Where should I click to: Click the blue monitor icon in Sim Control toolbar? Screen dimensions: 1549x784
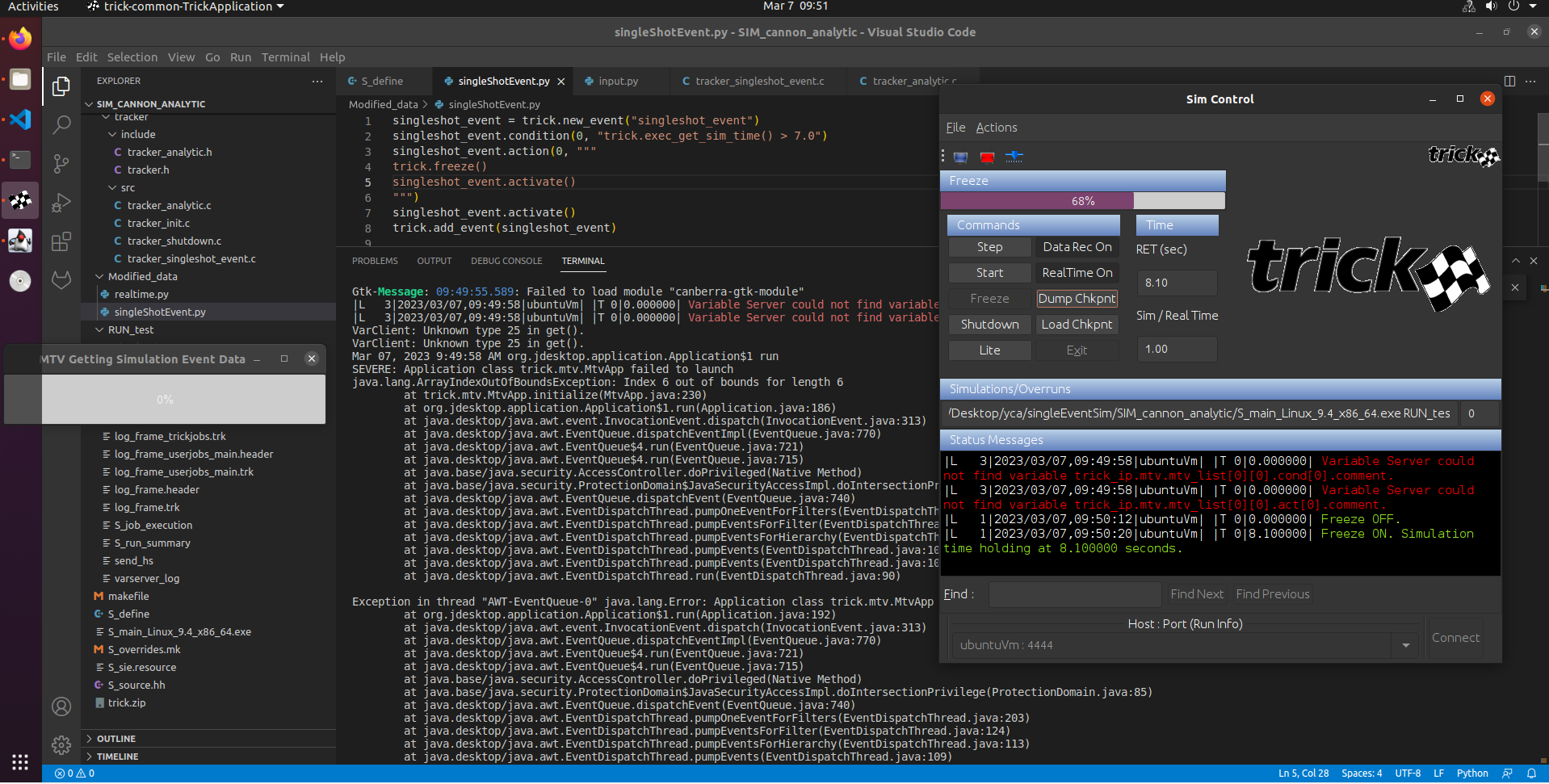tap(960, 157)
